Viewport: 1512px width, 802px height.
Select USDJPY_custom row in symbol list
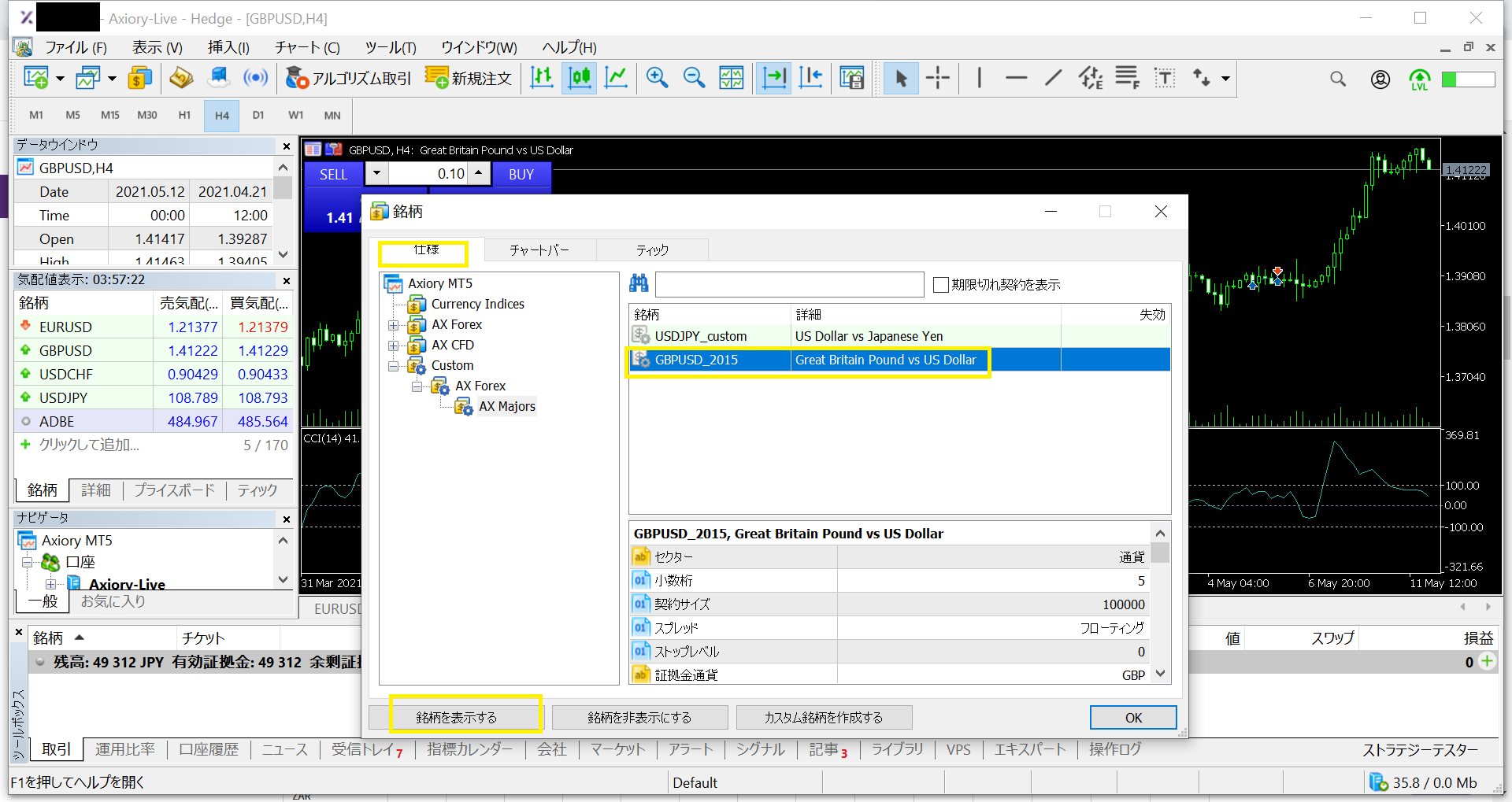899,336
